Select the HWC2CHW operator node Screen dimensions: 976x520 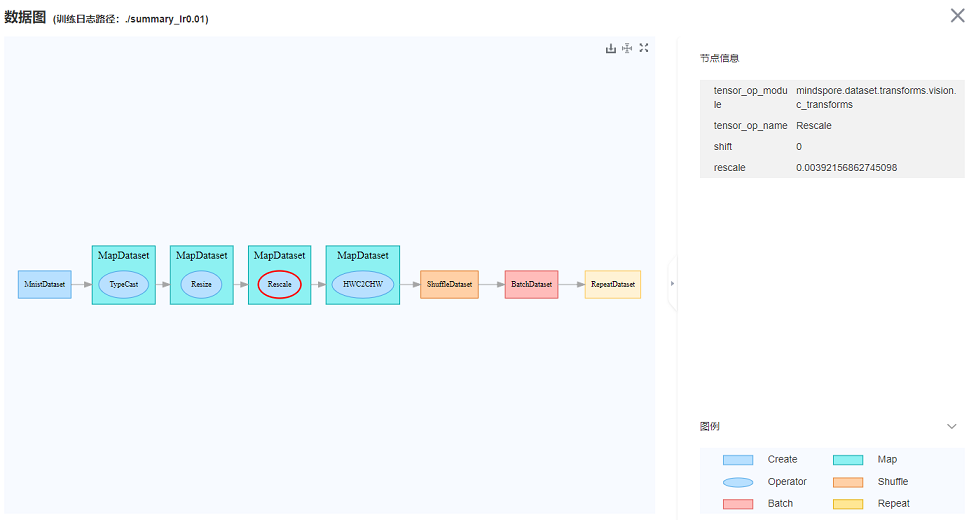point(362,284)
